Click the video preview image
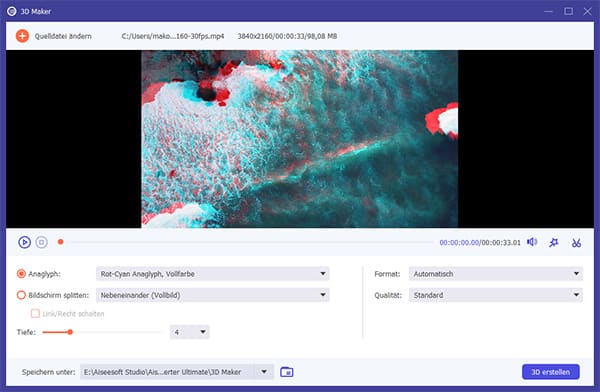The image size is (600, 392). point(300,139)
